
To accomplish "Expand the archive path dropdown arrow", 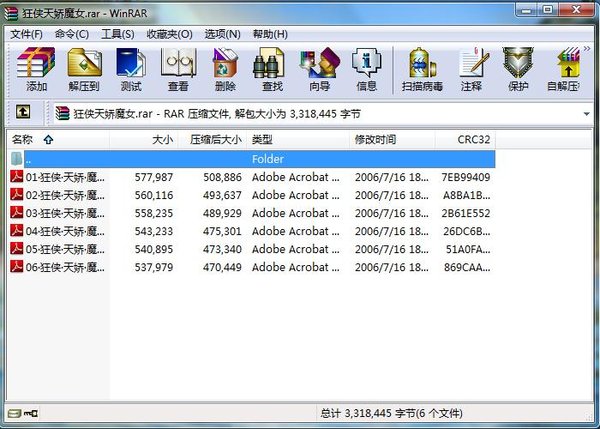I will [586, 114].
